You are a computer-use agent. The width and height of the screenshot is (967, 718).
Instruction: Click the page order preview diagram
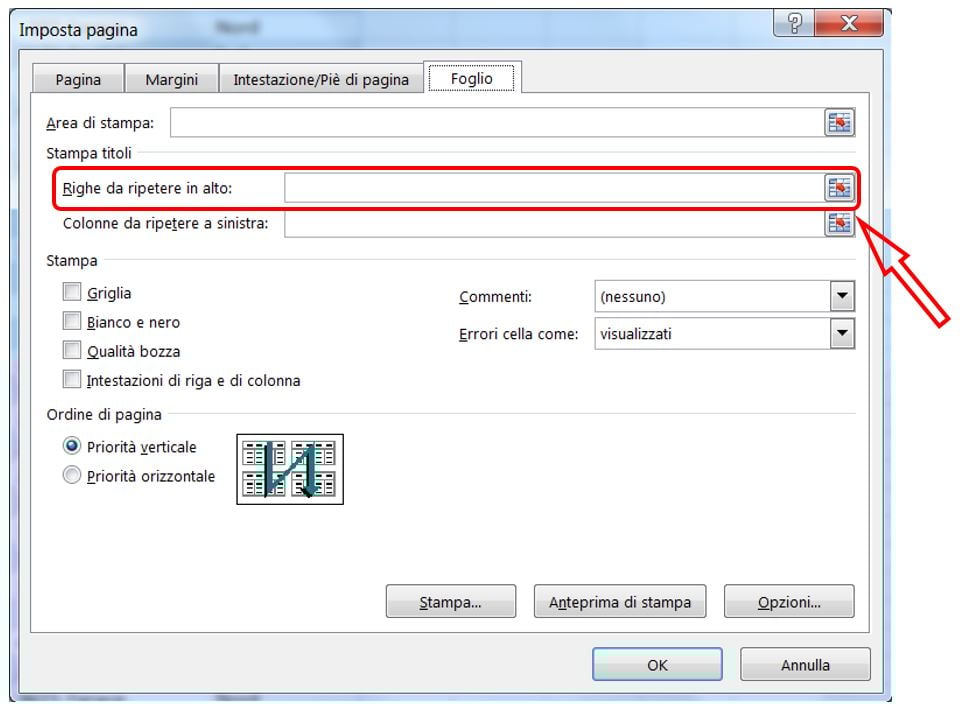tap(290, 469)
